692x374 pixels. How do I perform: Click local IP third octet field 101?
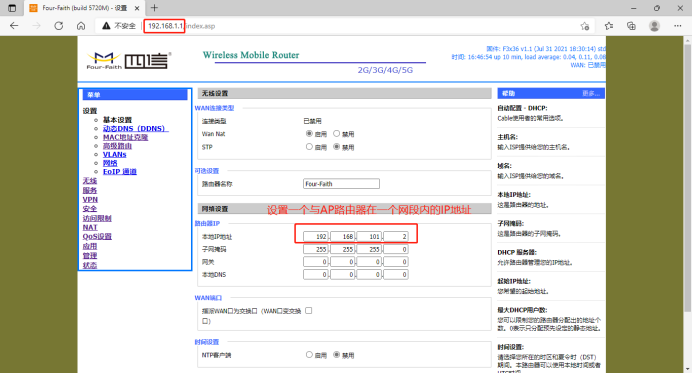click(x=369, y=237)
